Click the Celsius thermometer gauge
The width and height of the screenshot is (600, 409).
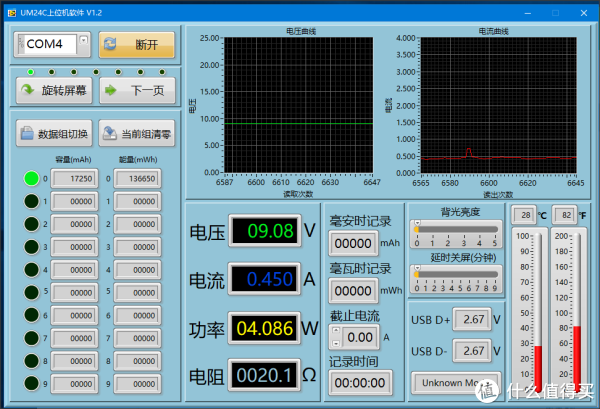pos(538,312)
